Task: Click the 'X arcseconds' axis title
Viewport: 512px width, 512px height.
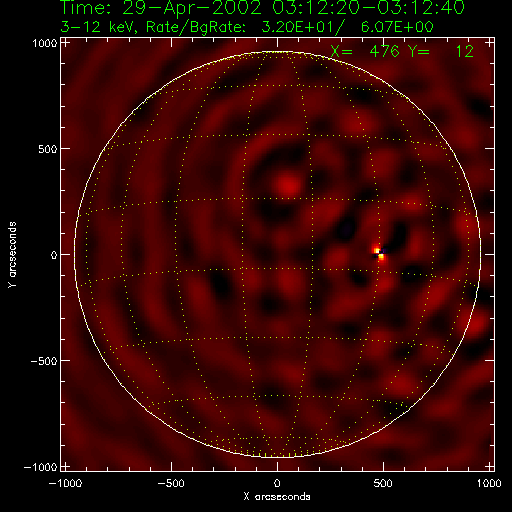Action: coord(277,497)
